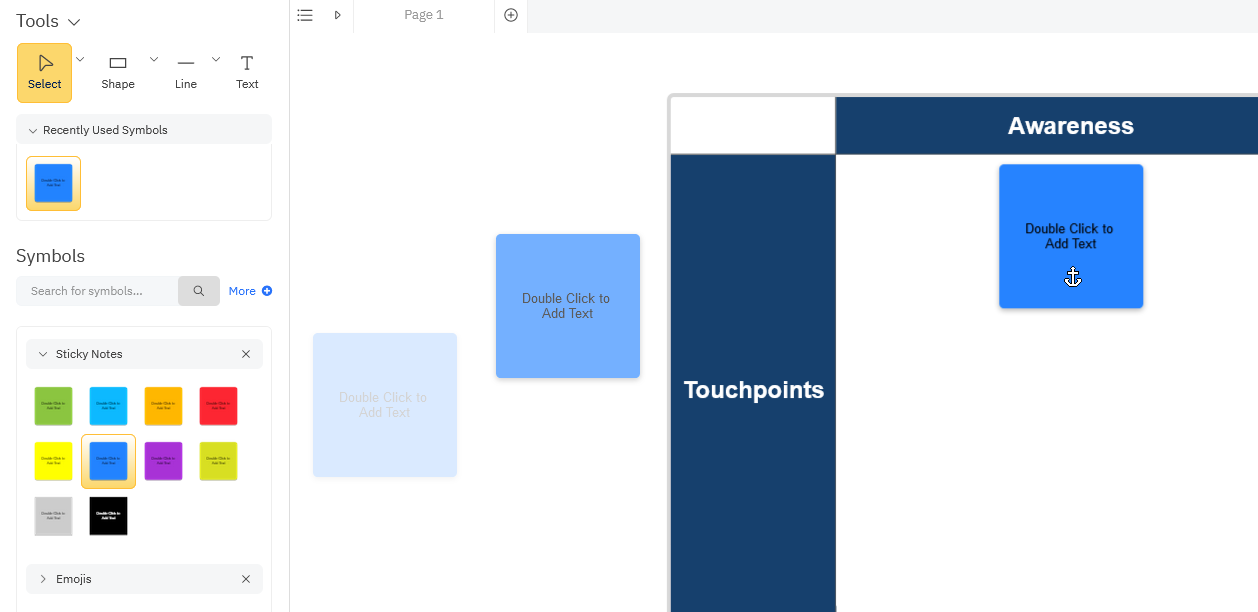Select the black sticky note symbol
Screen dimensions: 1258x612
point(108,516)
